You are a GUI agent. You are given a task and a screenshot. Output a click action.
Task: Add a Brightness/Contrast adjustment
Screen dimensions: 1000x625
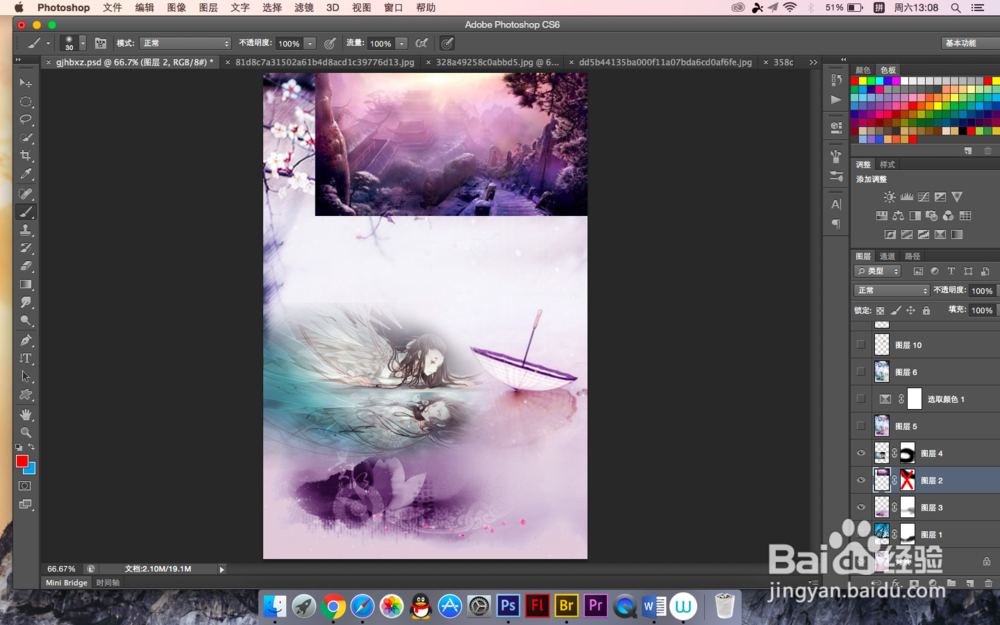tap(890, 197)
